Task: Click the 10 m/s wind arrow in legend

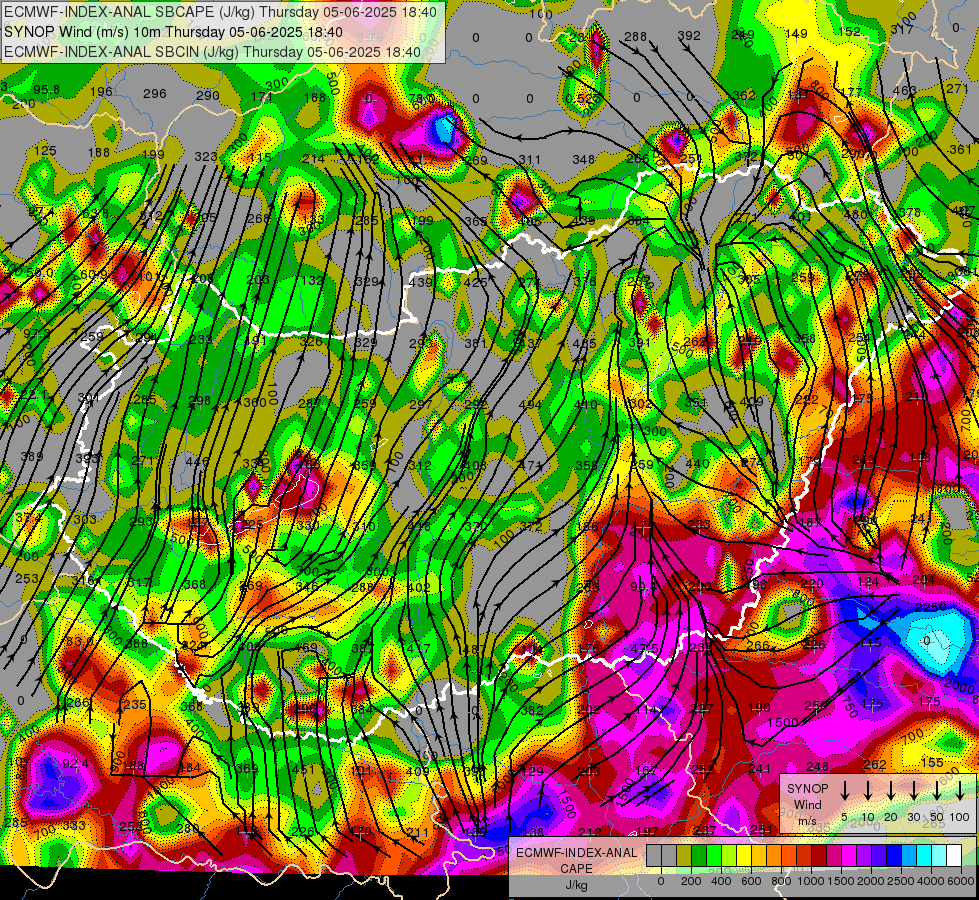Action: (868, 790)
